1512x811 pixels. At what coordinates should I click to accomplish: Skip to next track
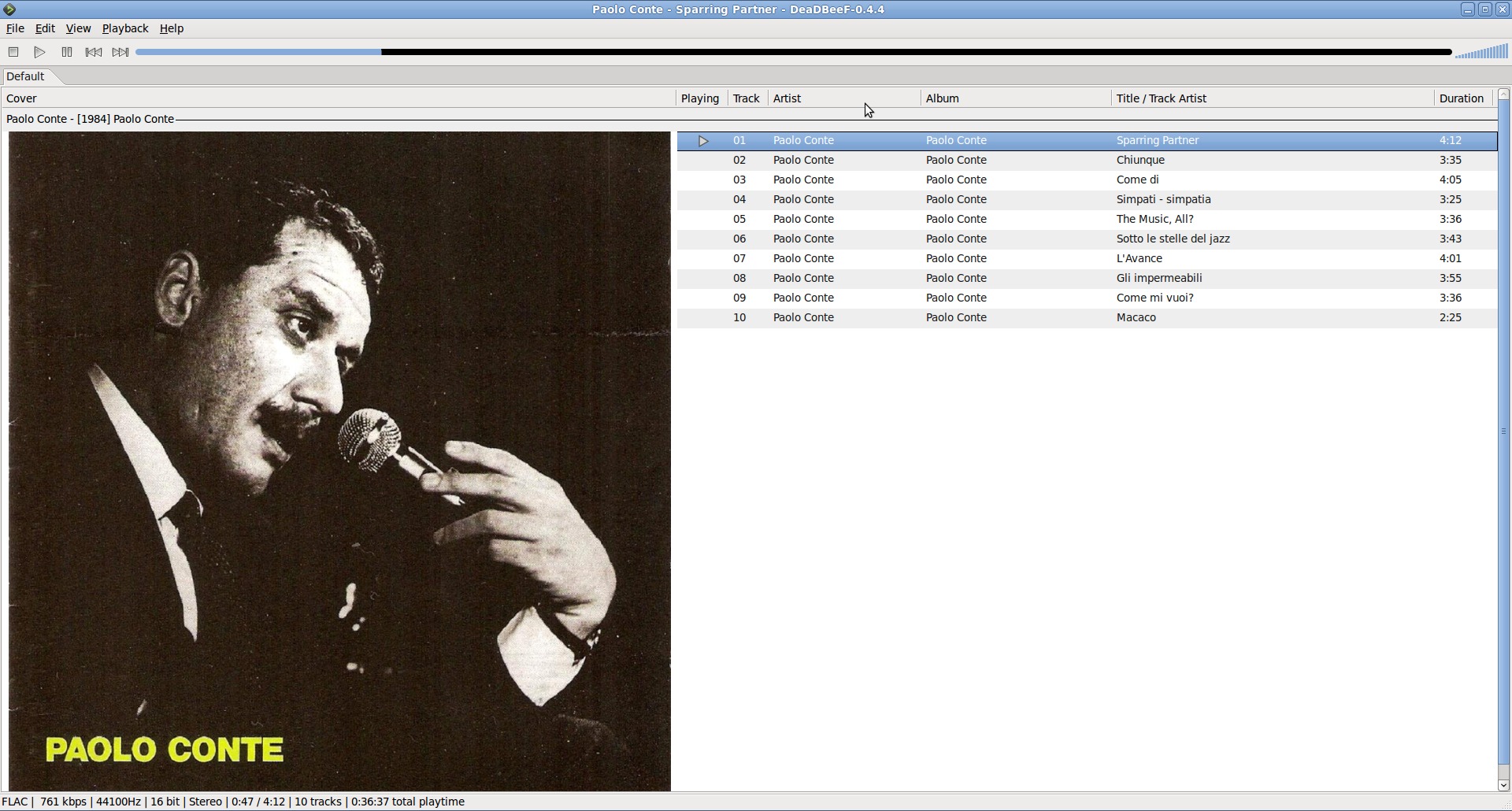tap(120, 52)
